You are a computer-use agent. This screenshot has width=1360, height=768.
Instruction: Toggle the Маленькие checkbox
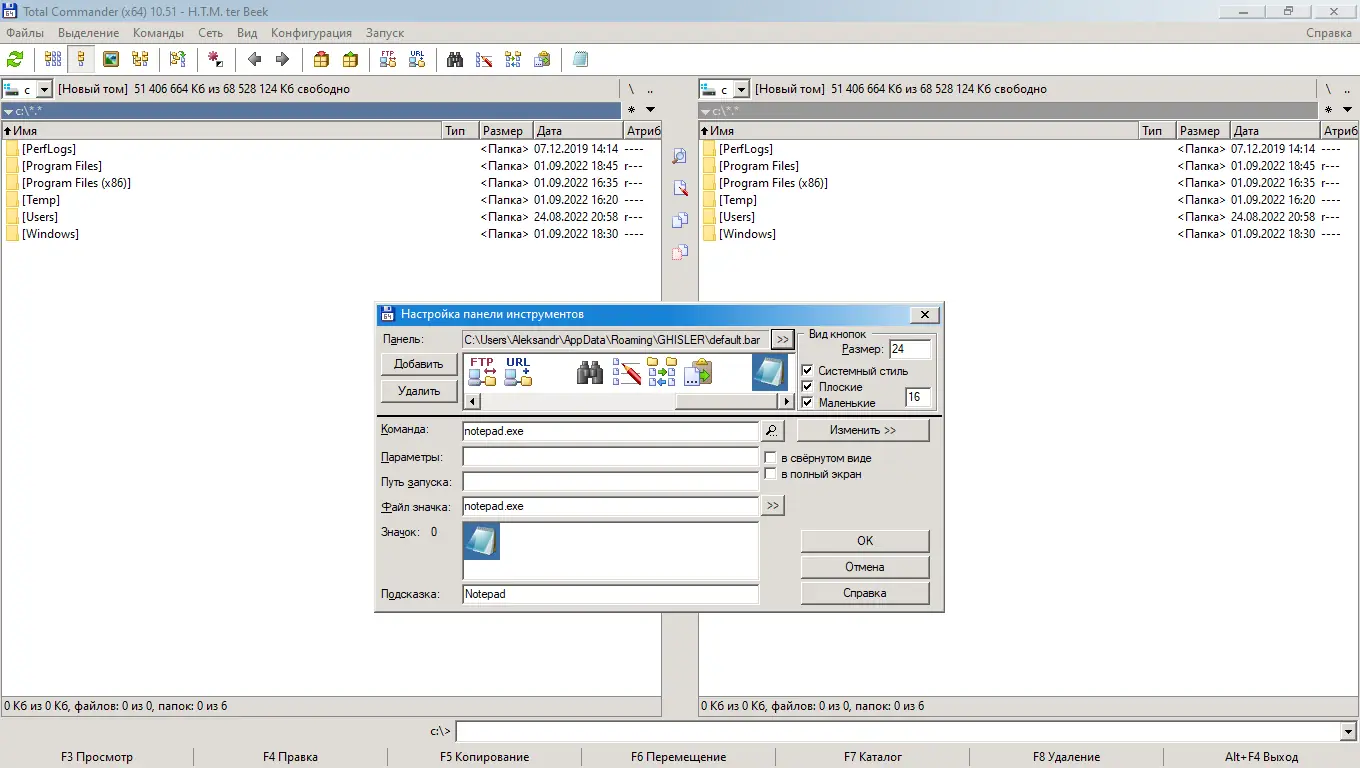pos(808,403)
